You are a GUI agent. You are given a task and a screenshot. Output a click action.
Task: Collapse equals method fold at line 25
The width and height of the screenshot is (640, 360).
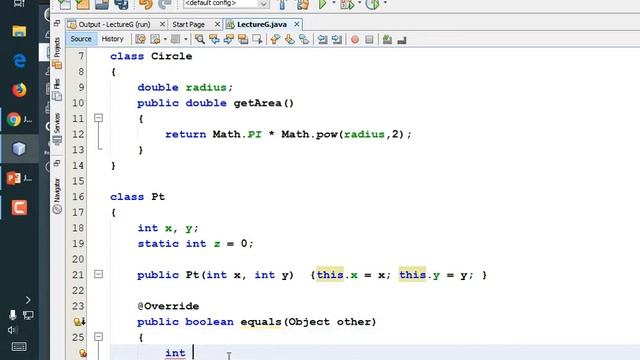click(98, 337)
